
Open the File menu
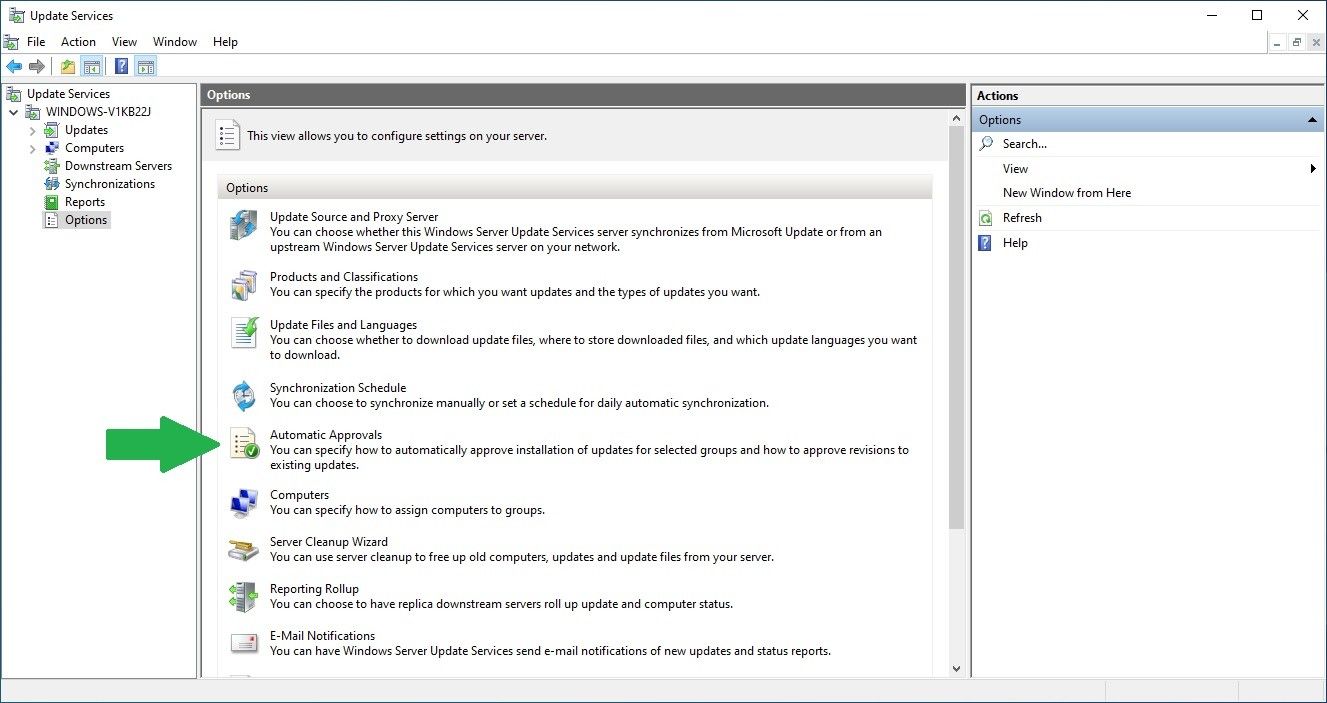point(36,42)
